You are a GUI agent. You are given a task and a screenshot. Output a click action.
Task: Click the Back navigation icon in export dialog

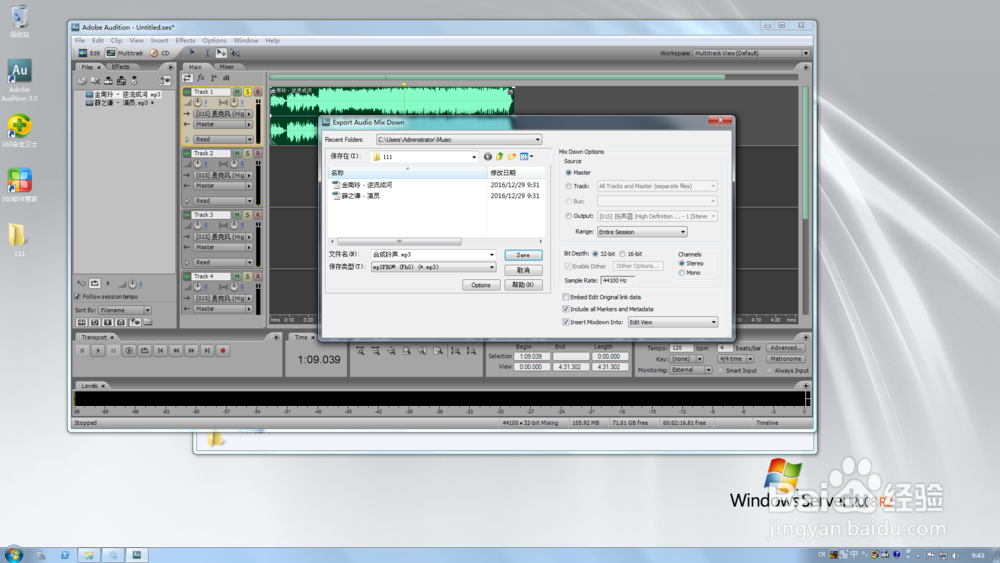click(x=488, y=156)
